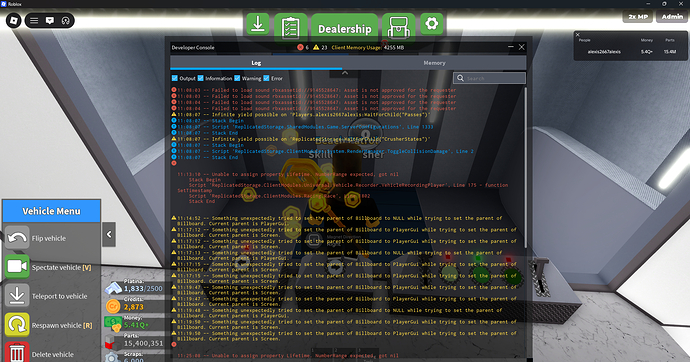
Task: Collapse the console filter row chevron
Action: [345, 73]
